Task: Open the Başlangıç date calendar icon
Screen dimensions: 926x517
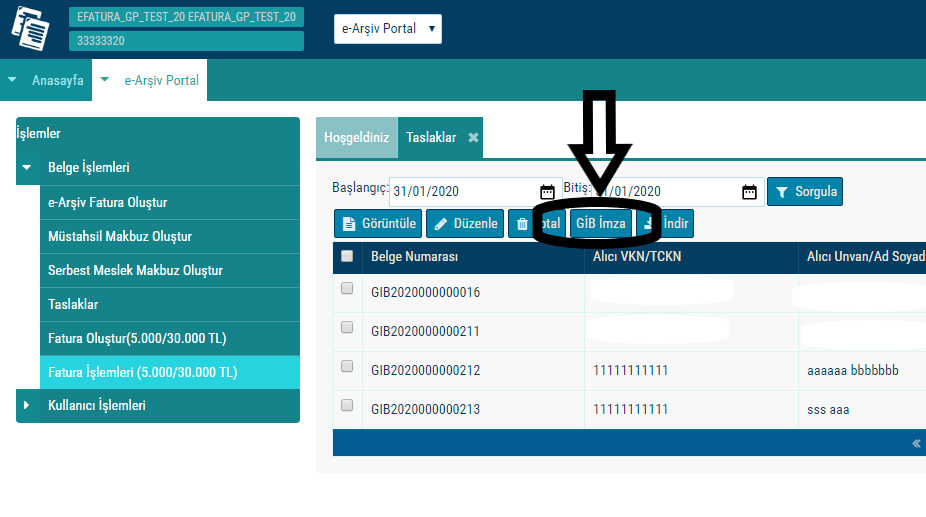Action: tap(546, 192)
